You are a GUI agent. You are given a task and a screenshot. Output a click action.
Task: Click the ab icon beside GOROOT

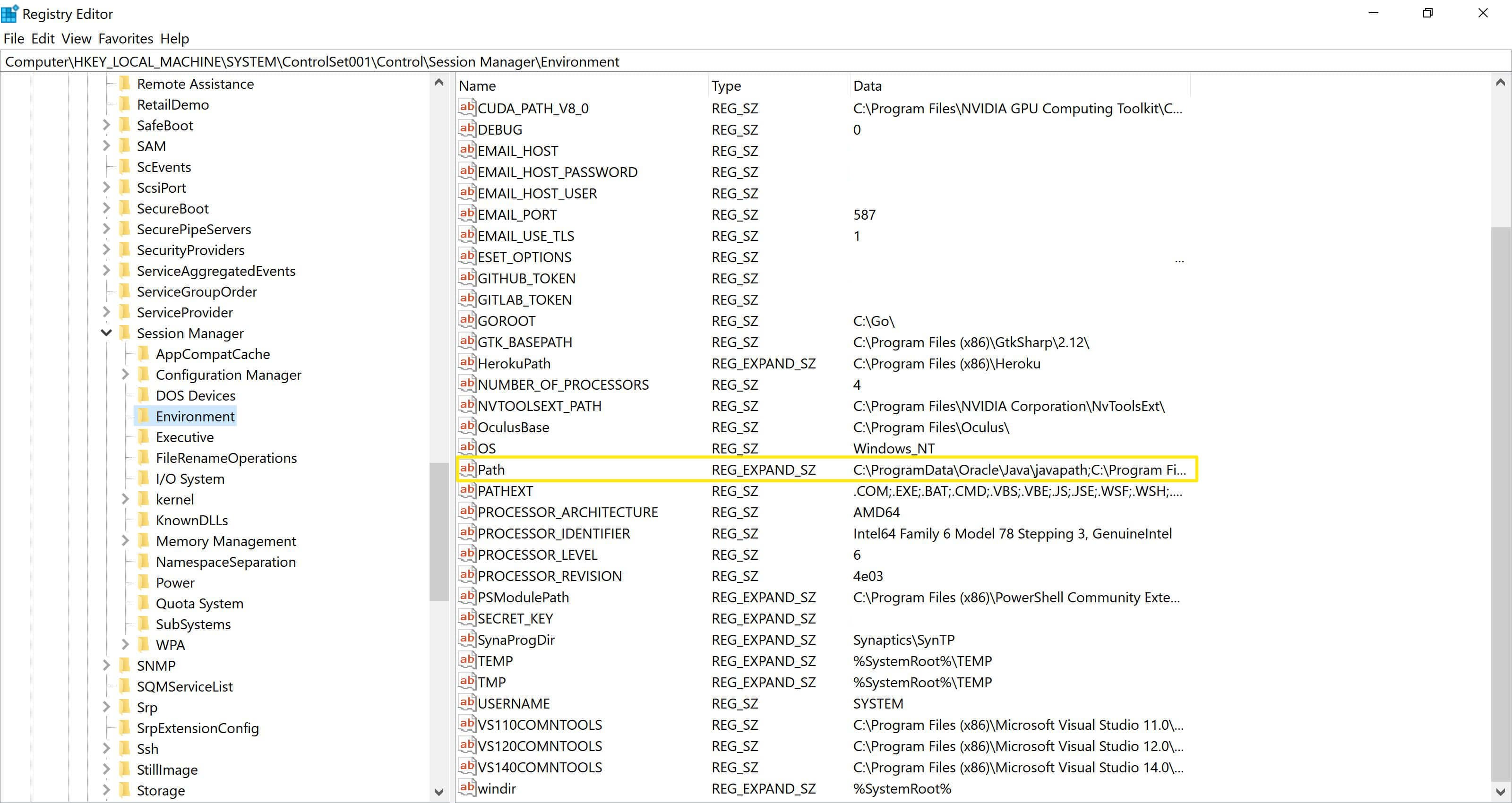tap(467, 320)
